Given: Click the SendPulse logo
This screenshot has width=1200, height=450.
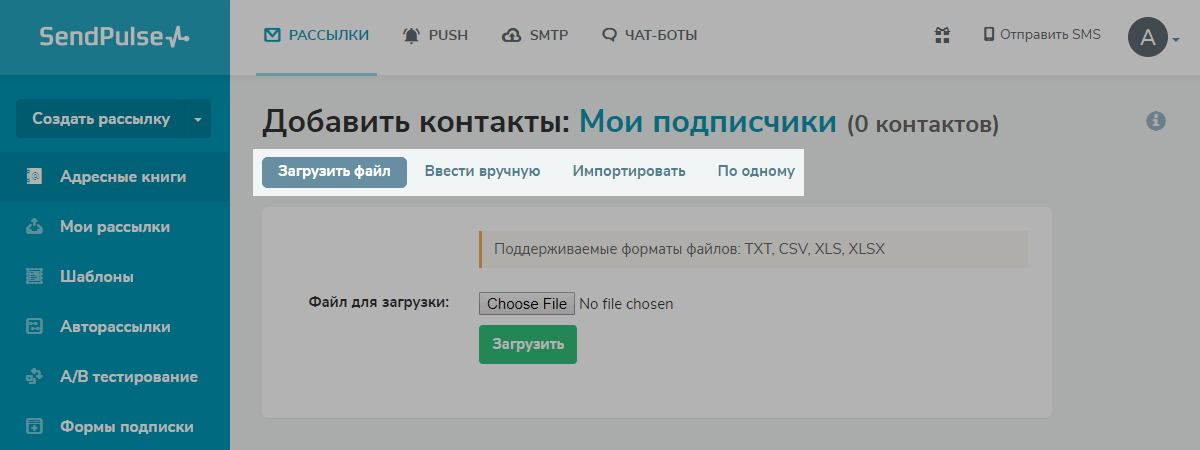Looking at the screenshot, I should 114,36.
